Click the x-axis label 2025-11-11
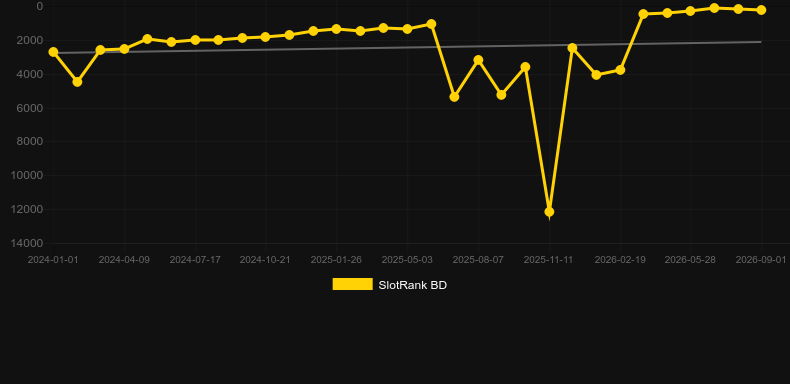Viewport: 790px width, 384px height. point(548,260)
